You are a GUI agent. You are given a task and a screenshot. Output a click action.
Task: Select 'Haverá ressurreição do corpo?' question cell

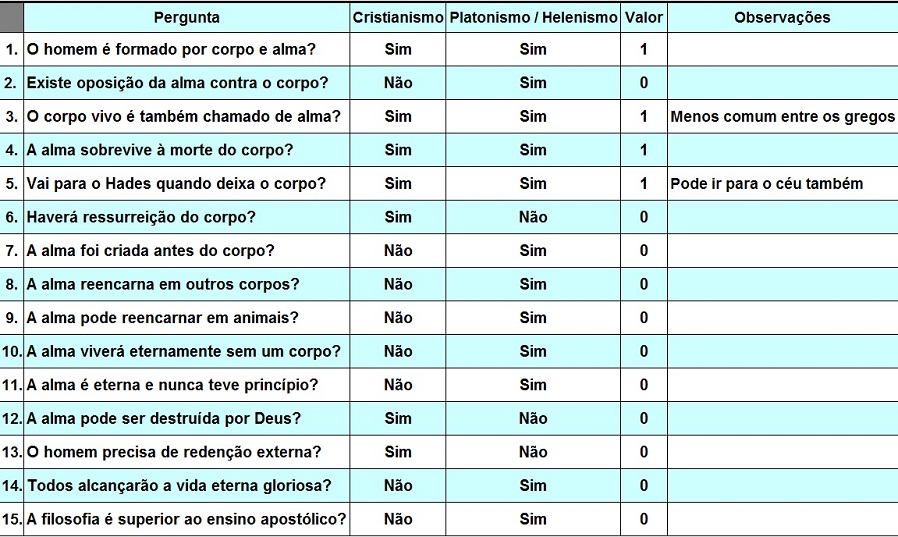click(x=187, y=218)
